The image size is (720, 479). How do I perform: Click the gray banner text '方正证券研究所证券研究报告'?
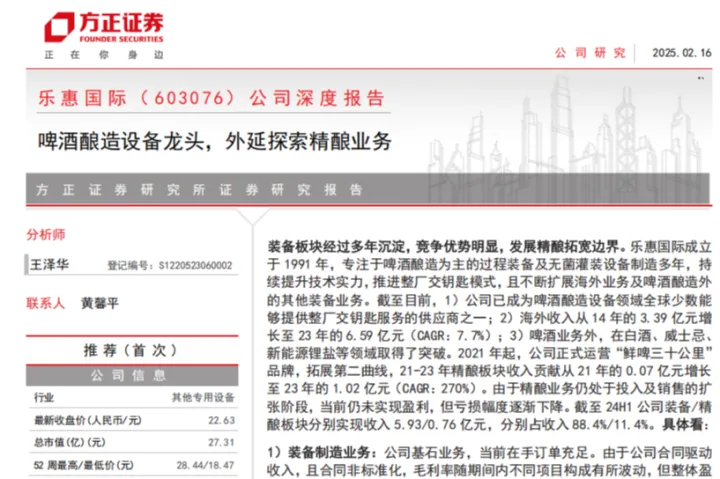[199, 189]
